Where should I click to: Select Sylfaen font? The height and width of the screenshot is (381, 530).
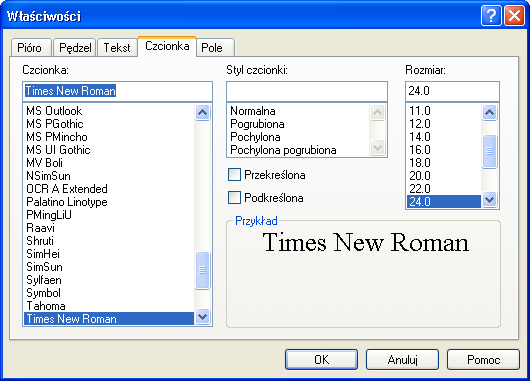click(x=109, y=280)
